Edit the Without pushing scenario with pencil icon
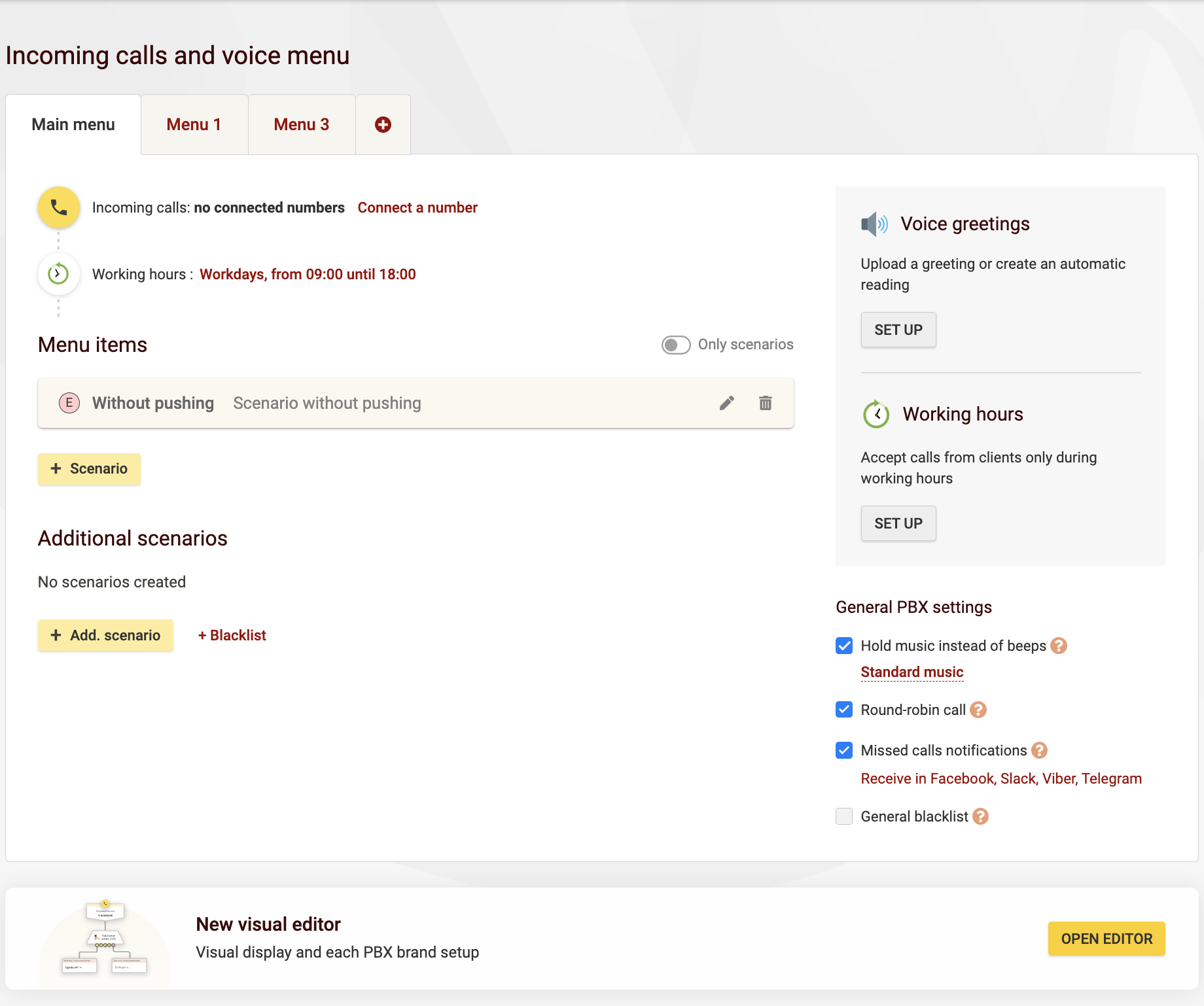Viewport: 1204px width, 1006px height. 726,403
